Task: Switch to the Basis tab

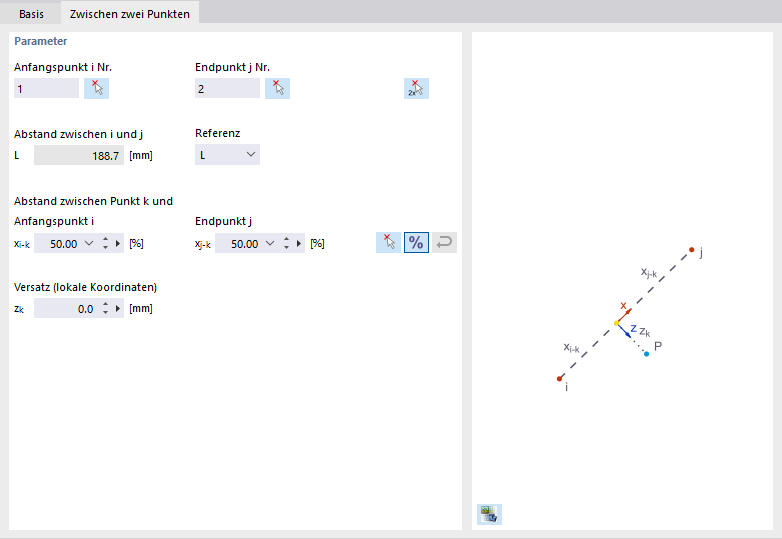Action: tap(31, 14)
